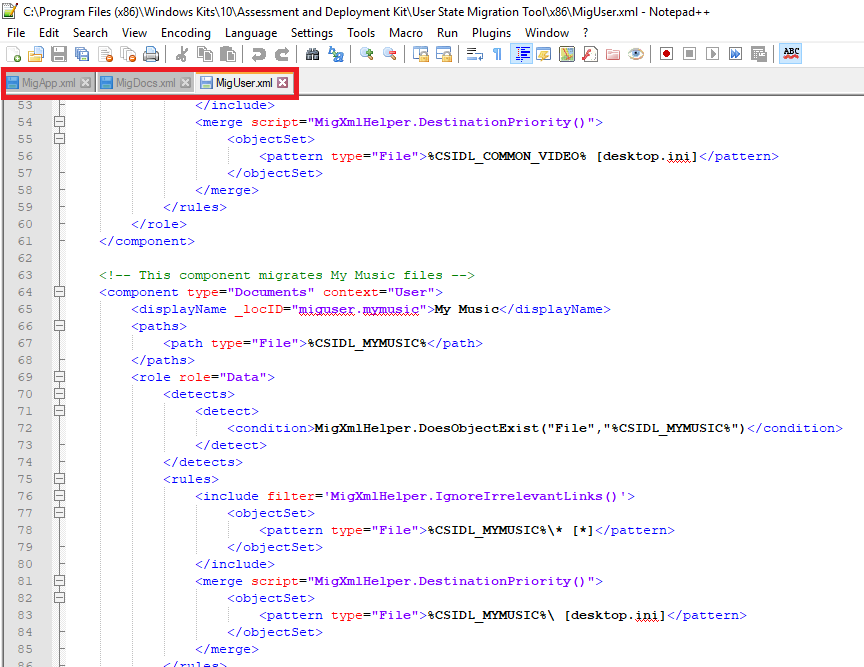Collapse the role block at line 69
Screen dimensions: 864x667
pos(60,377)
